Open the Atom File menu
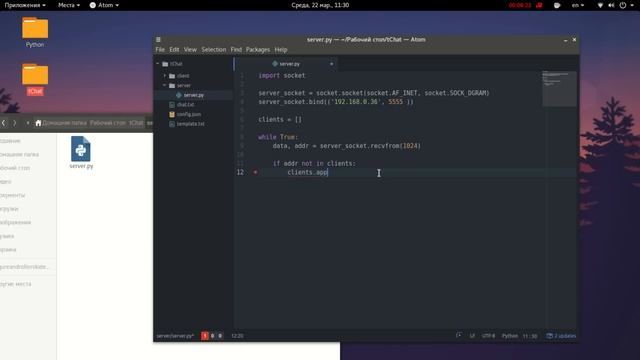Viewport: 640px width, 360px height. 160,49
